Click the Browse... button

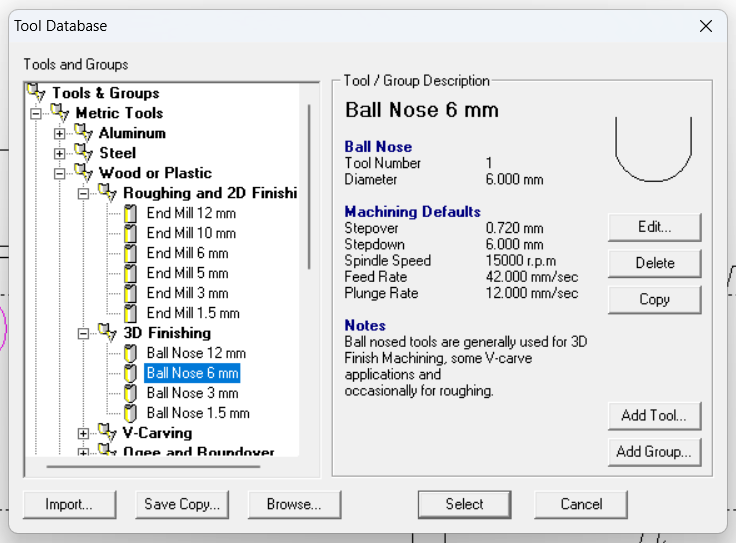[294, 505]
